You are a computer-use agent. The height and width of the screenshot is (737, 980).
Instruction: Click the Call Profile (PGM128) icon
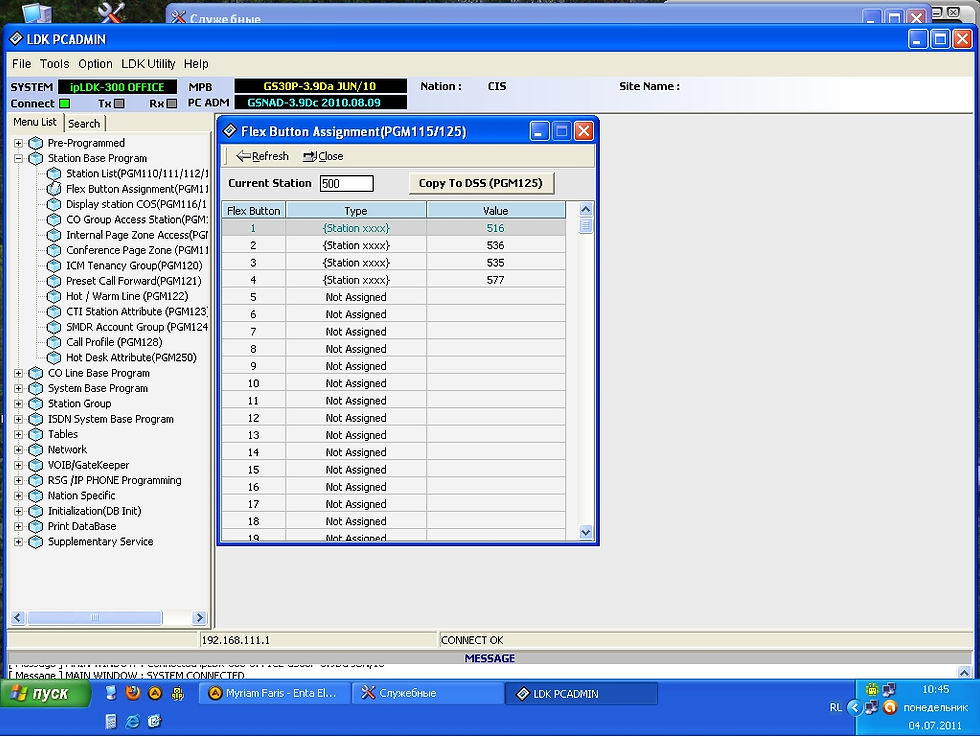pos(54,342)
